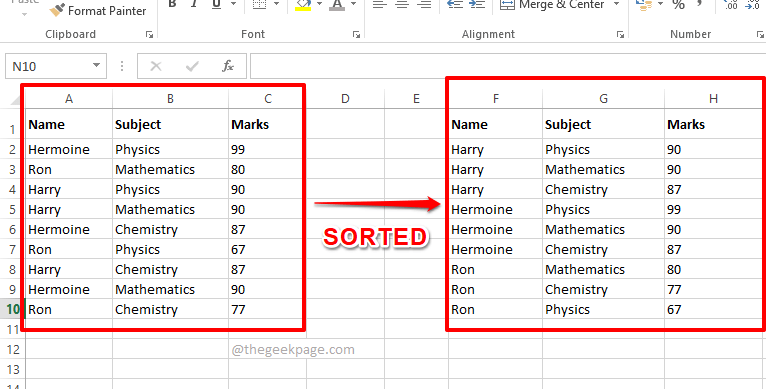Expand the Merge & Center dropdown arrow

pos(617,4)
